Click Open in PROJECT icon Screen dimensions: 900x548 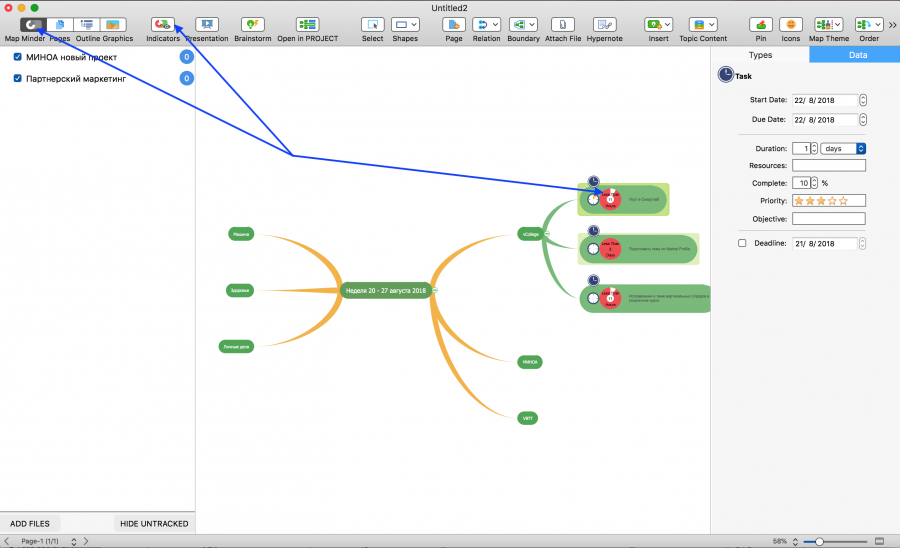click(308, 24)
